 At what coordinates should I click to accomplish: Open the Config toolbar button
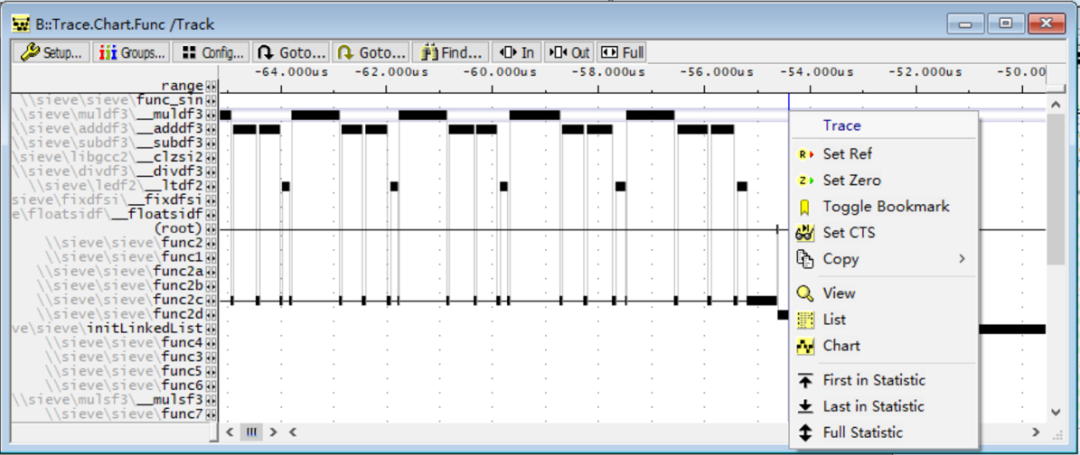click(211, 52)
